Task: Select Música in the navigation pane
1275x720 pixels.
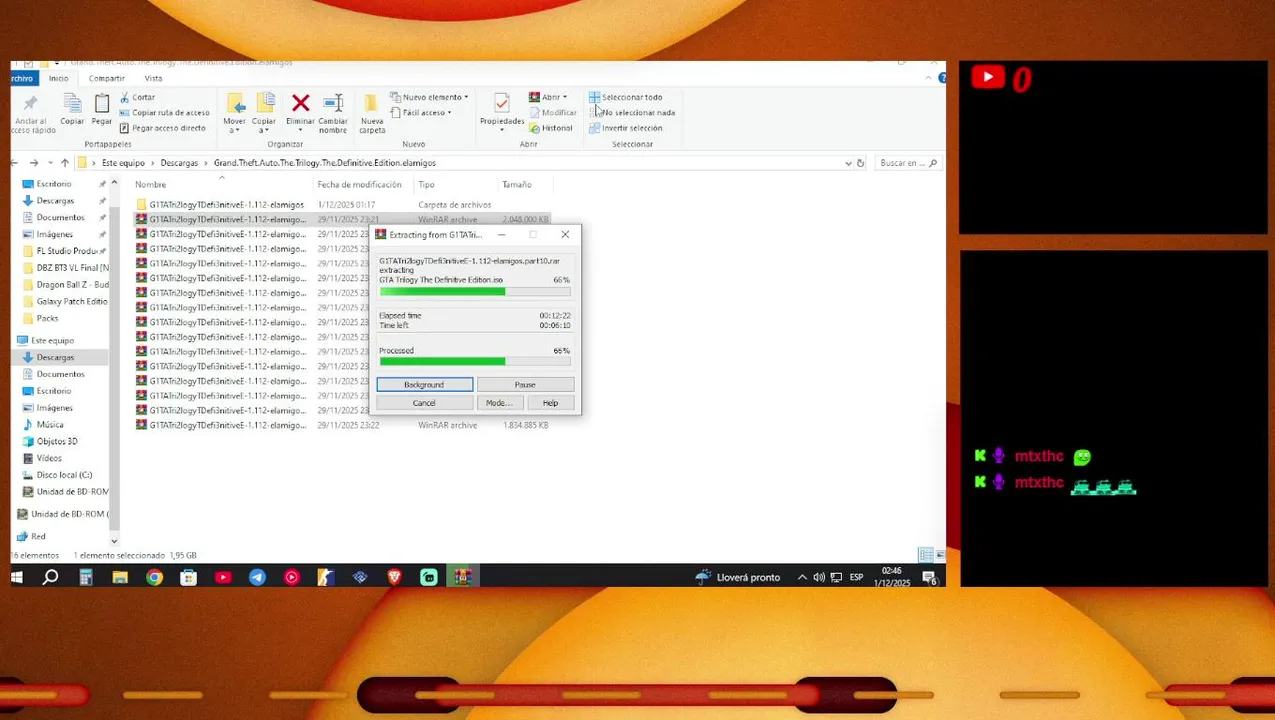Action: click(43, 424)
